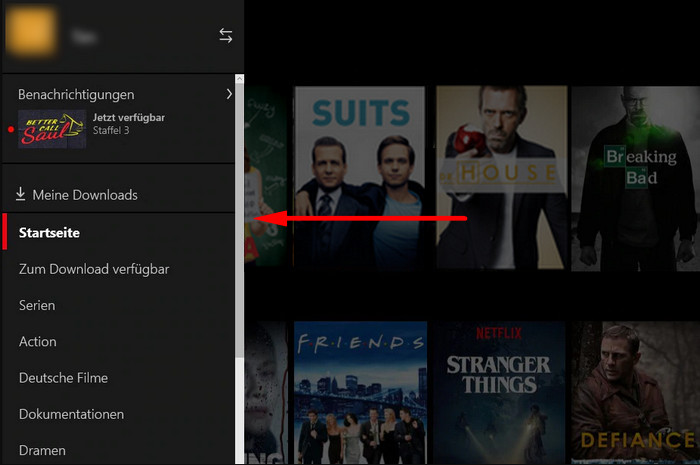
Task: Open the Suits show poster
Action: [359, 178]
